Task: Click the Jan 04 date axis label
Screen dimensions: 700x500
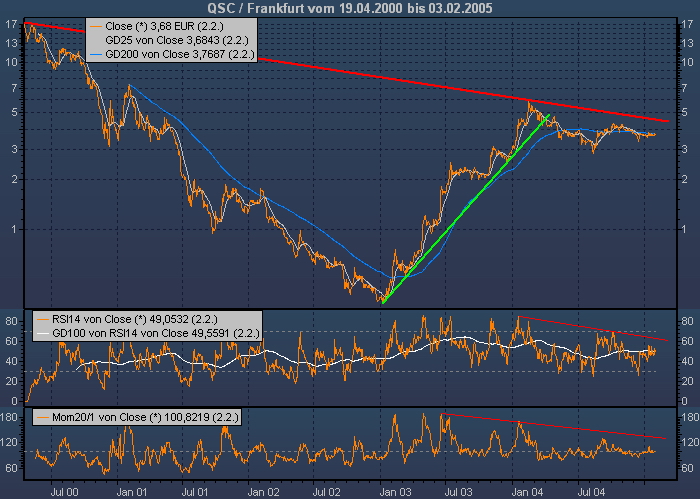Action: [527, 492]
